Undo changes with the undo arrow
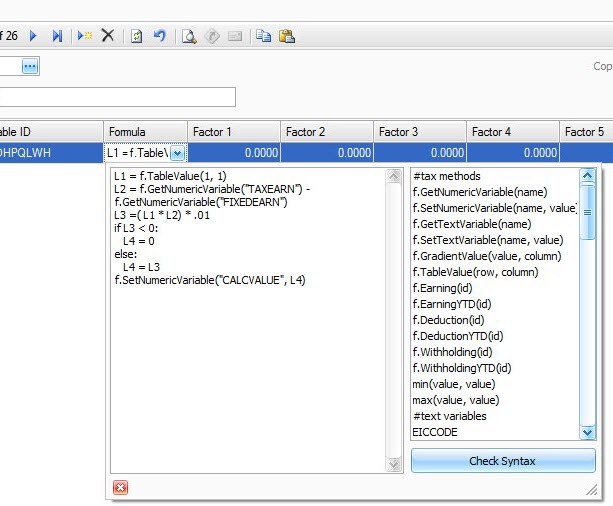 (x=160, y=36)
